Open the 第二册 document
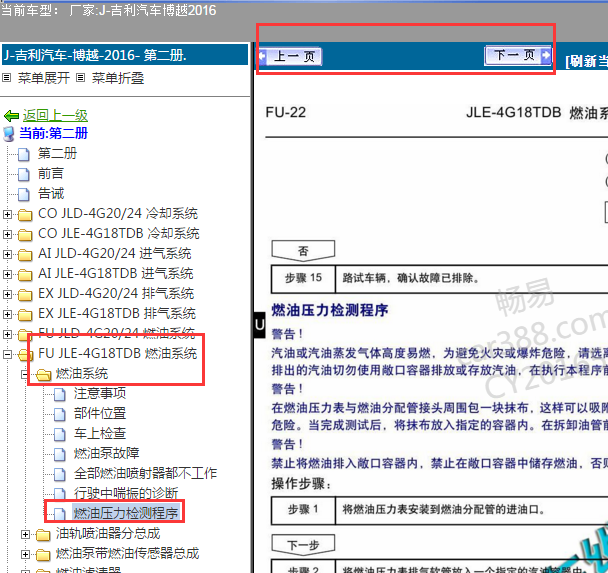Viewport: 608px width, 573px height. click(x=57, y=154)
